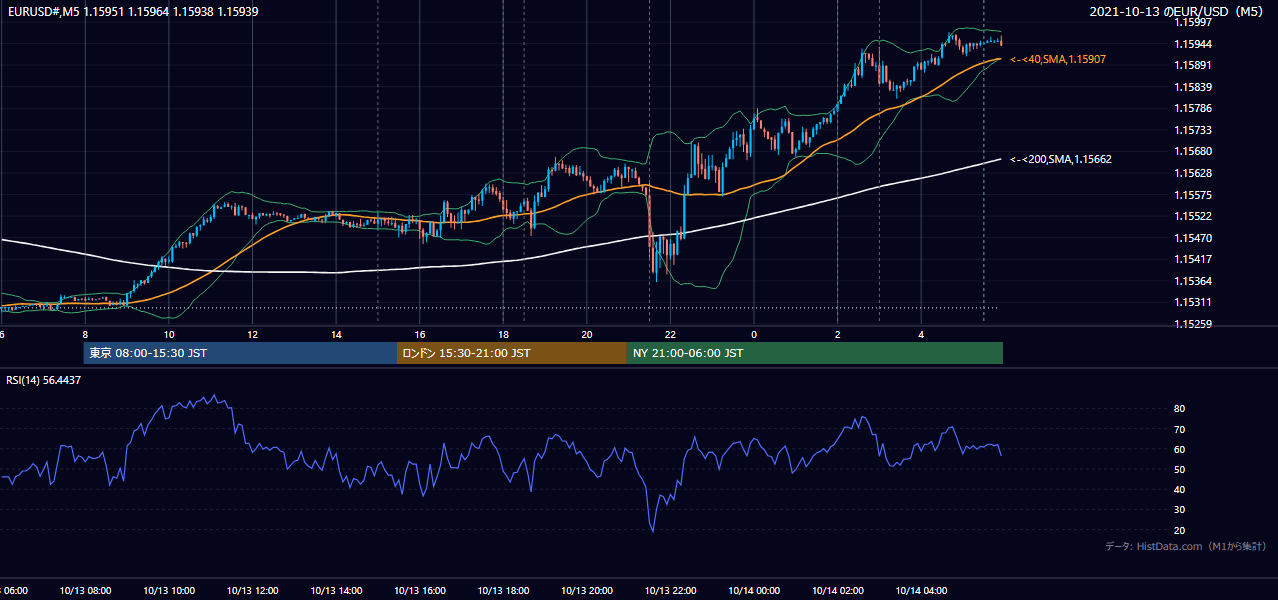Screen dimensions: 1278x600
Task: Click price axis value 1.15364
Action: pos(1193,281)
